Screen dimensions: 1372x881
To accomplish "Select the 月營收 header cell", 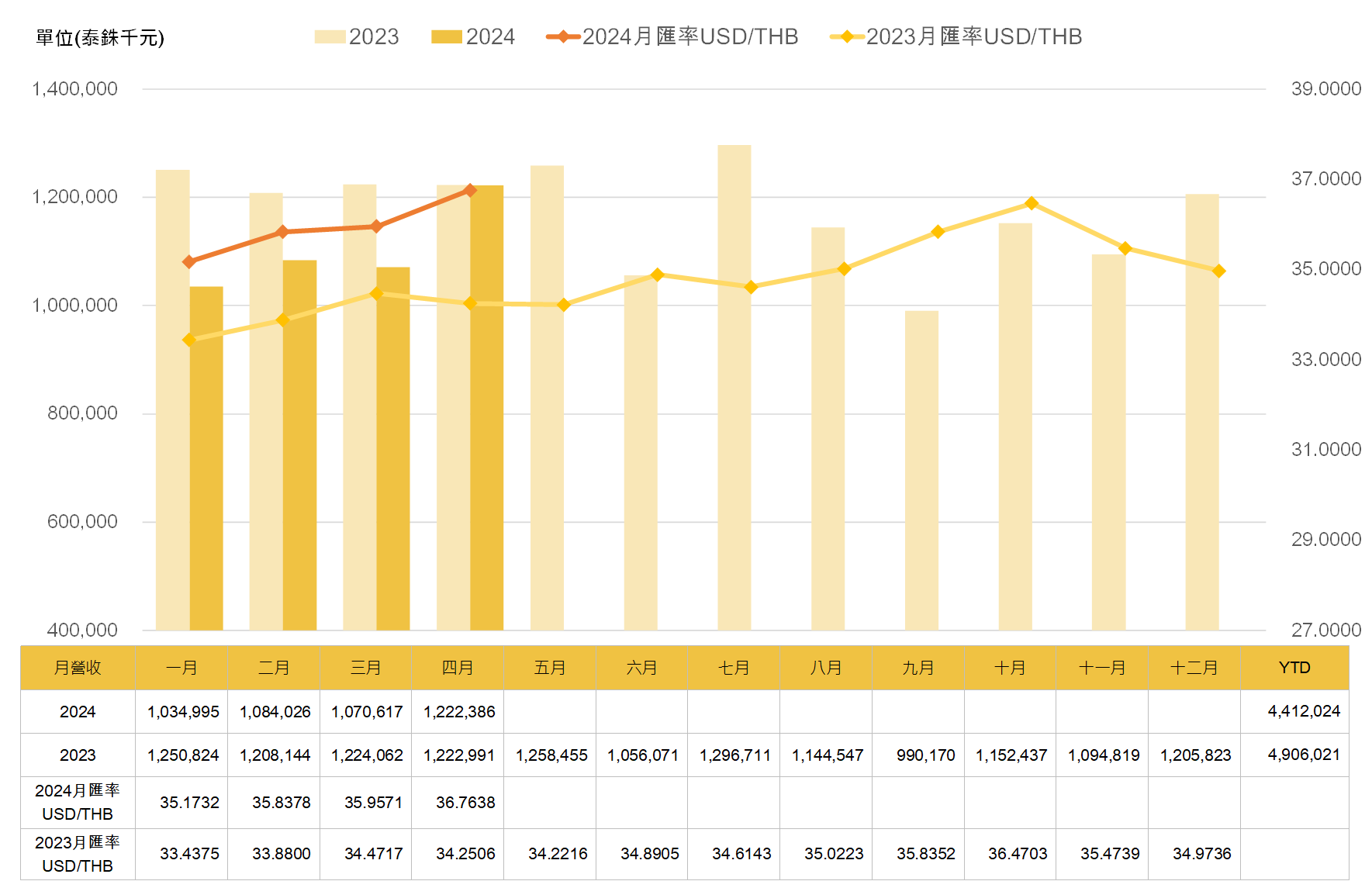I will [x=78, y=668].
